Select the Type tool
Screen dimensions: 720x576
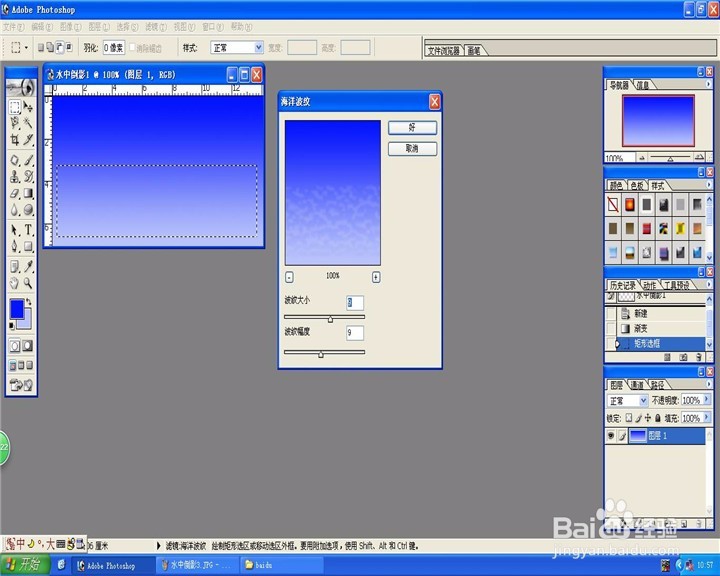coord(28,230)
